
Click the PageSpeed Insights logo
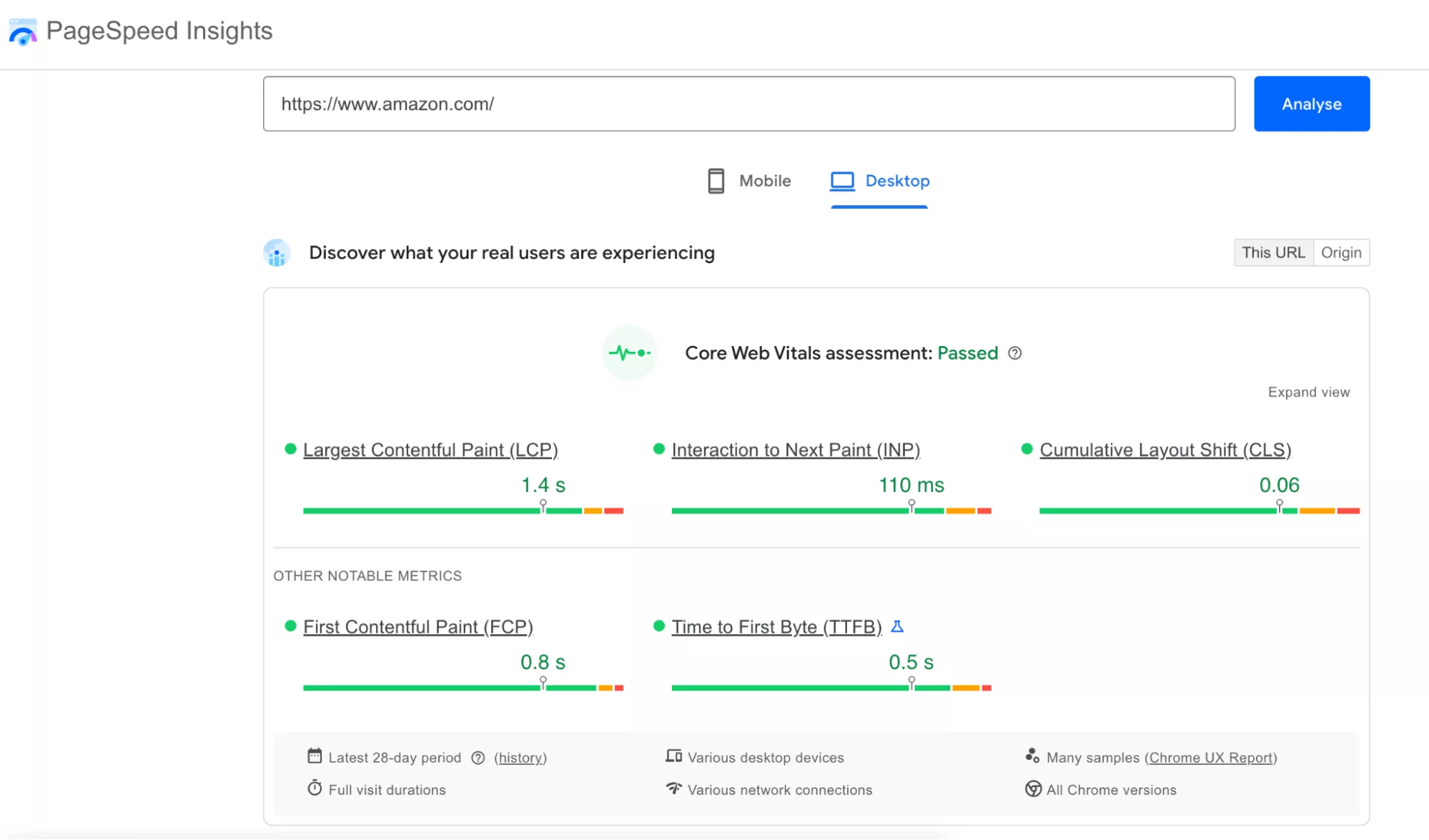click(23, 31)
